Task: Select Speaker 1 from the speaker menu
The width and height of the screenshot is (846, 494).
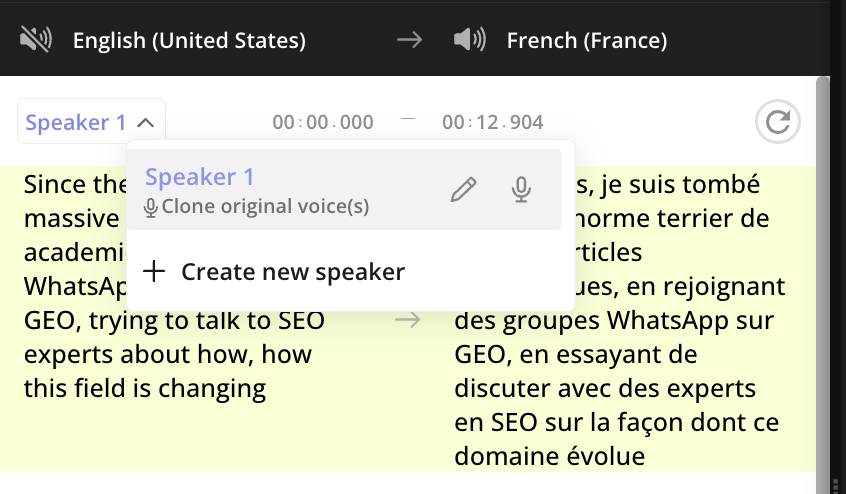Action: (200, 178)
